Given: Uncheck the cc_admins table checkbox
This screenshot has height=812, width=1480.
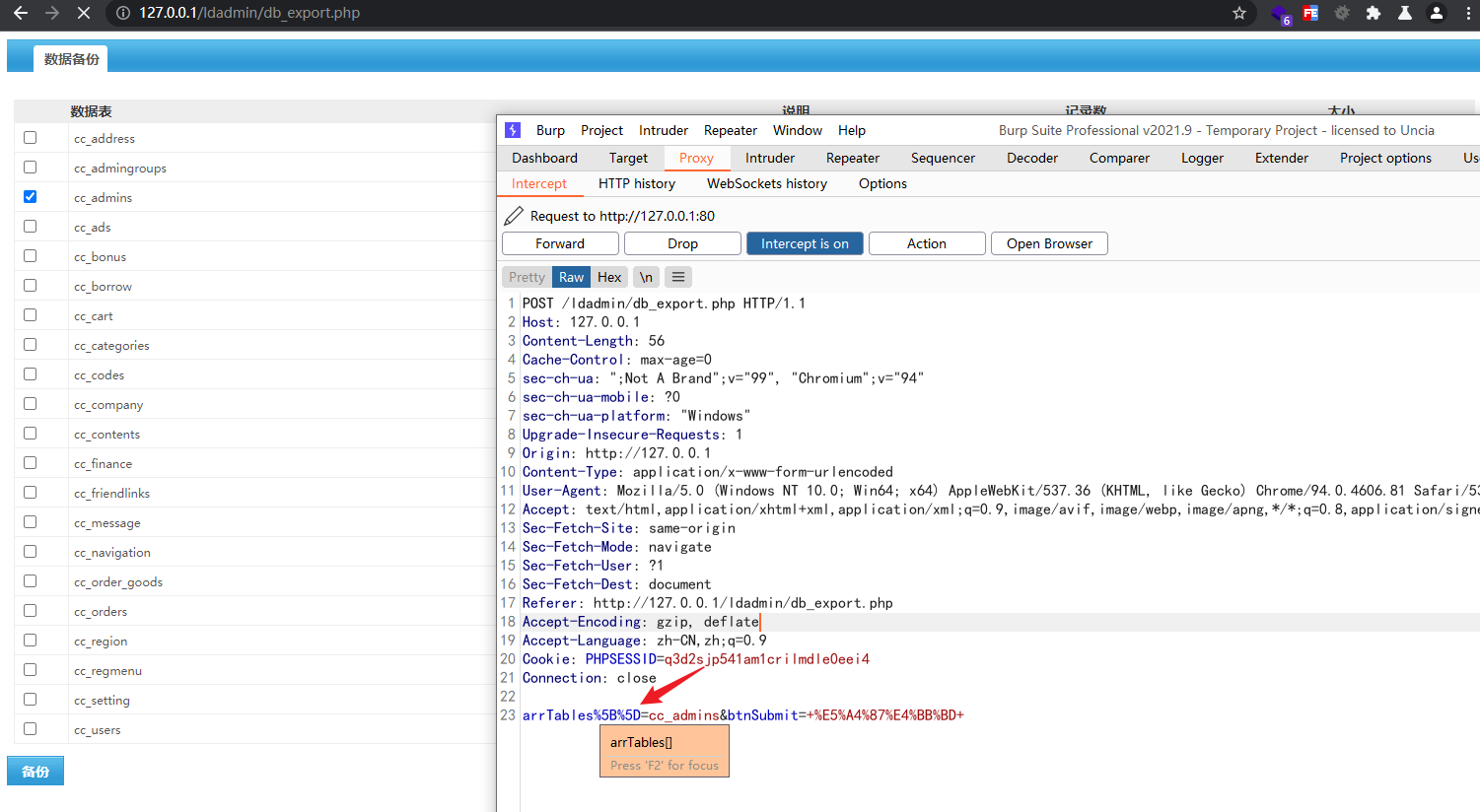Looking at the screenshot, I should click(x=30, y=197).
